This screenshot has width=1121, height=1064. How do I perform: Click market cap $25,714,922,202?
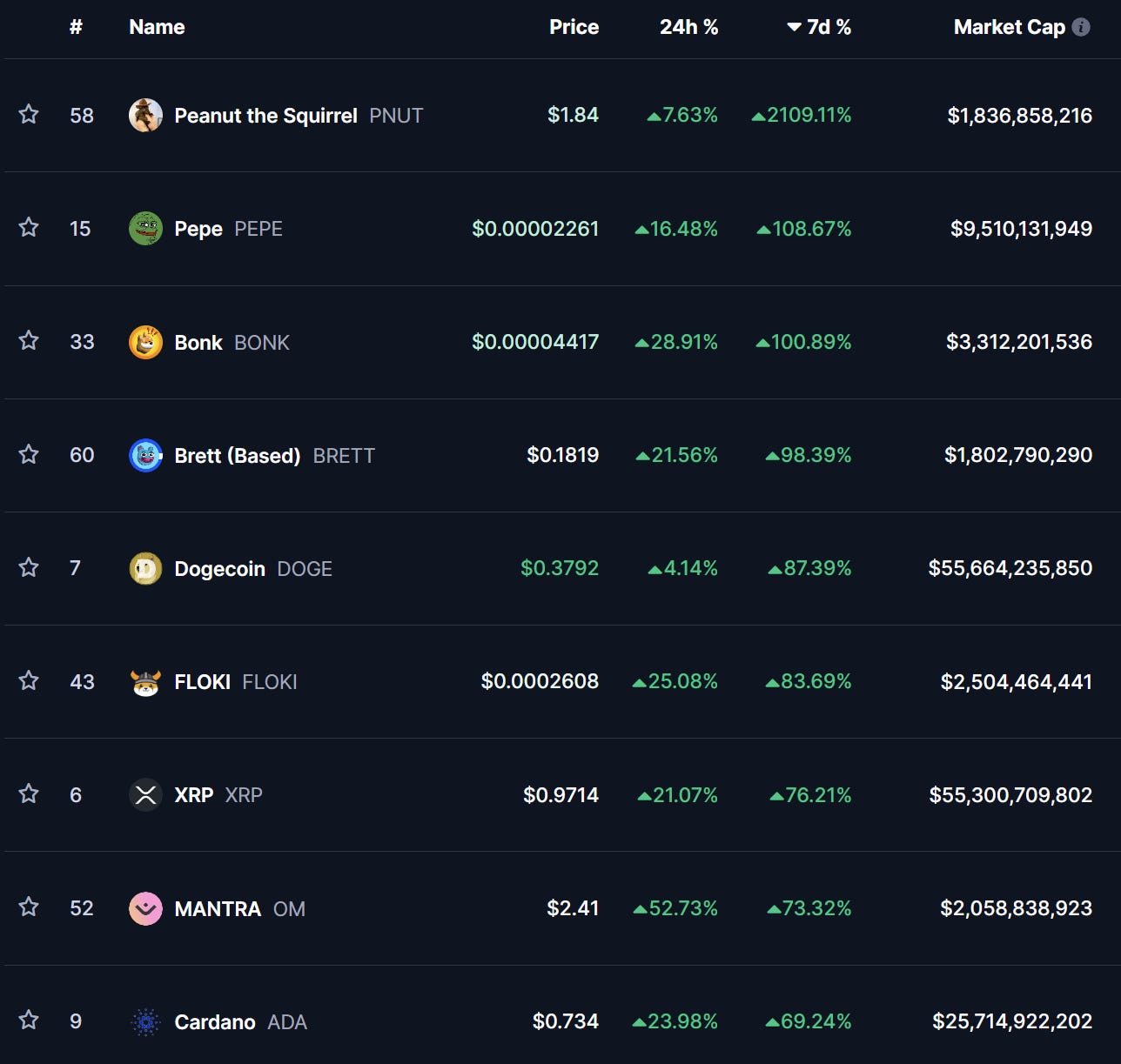pos(1012,1021)
